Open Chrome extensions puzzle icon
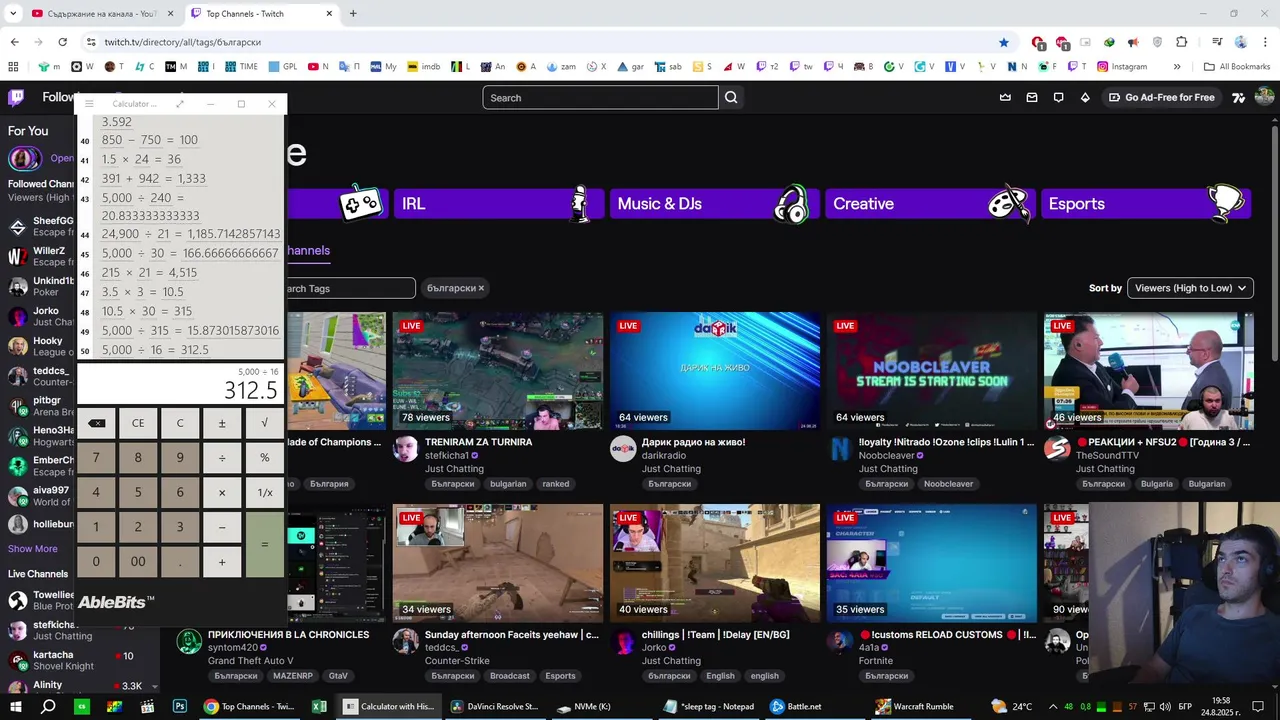 1182,42
